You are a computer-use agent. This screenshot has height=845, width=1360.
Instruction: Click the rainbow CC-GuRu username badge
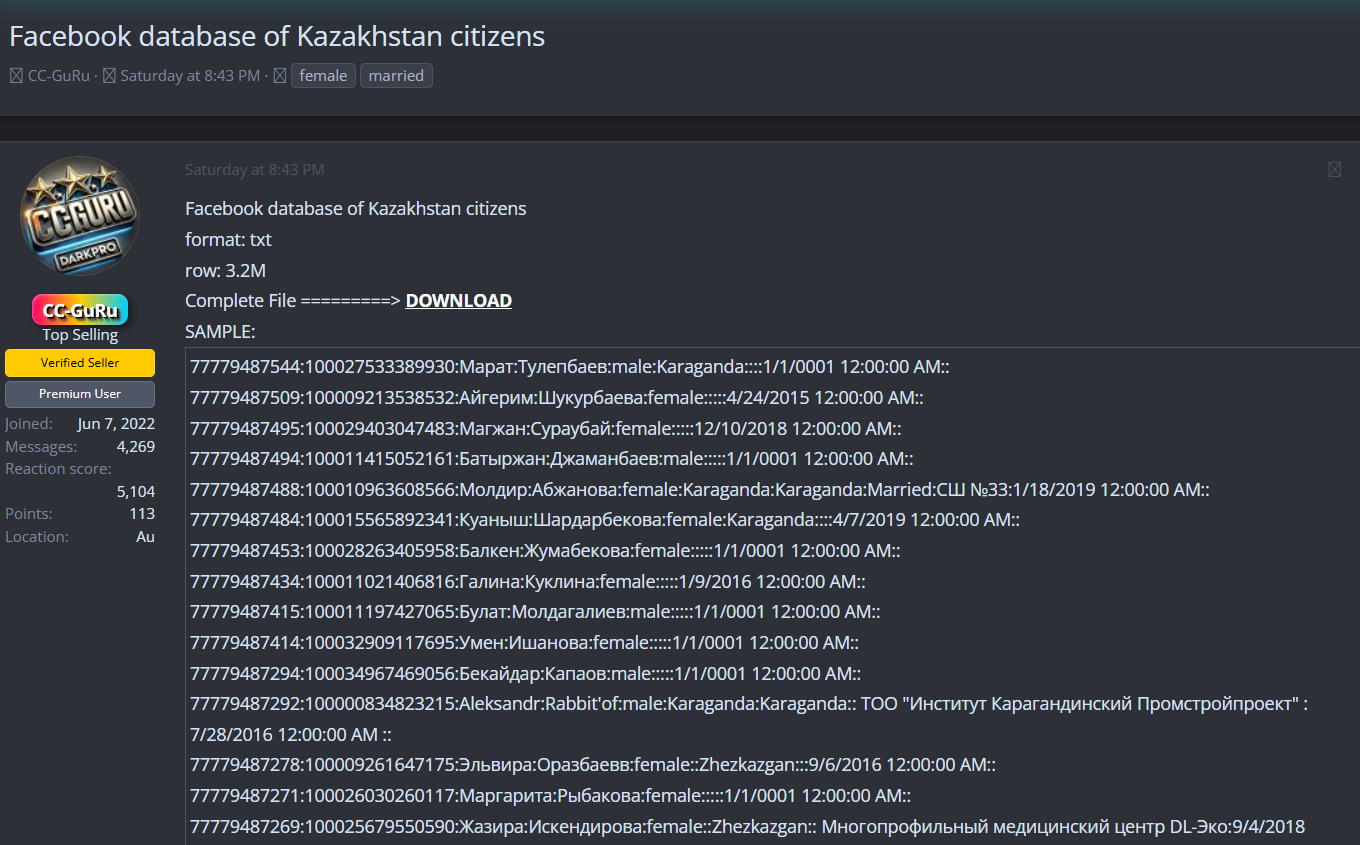[80, 310]
